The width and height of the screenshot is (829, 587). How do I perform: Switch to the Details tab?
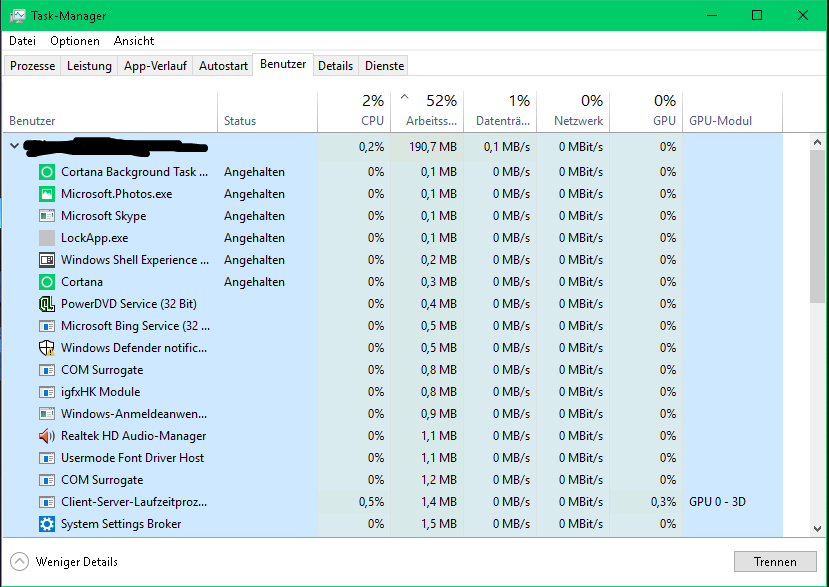pos(336,66)
